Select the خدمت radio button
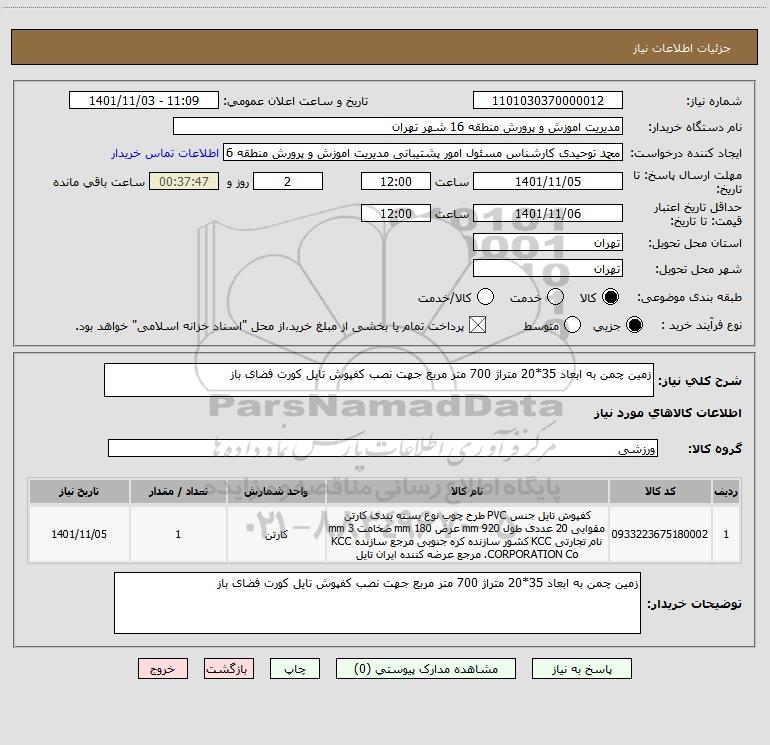Image resolution: width=770 pixels, height=745 pixels. [x=555, y=297]
